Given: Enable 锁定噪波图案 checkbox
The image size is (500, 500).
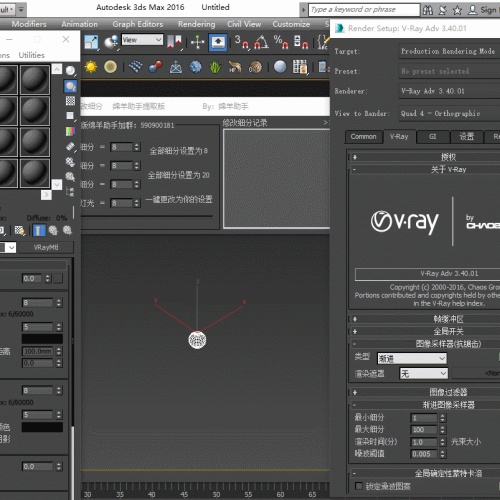Looking at the screenshot, I should point(359,486).
